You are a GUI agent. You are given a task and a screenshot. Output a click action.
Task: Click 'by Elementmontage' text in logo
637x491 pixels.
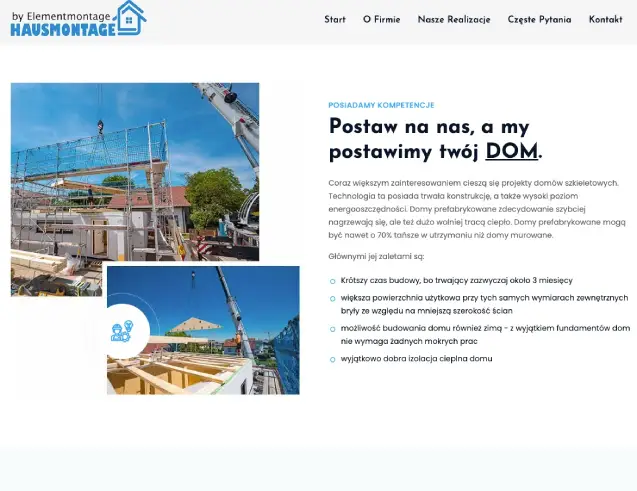pyautogui.click(x=61, y=17)
